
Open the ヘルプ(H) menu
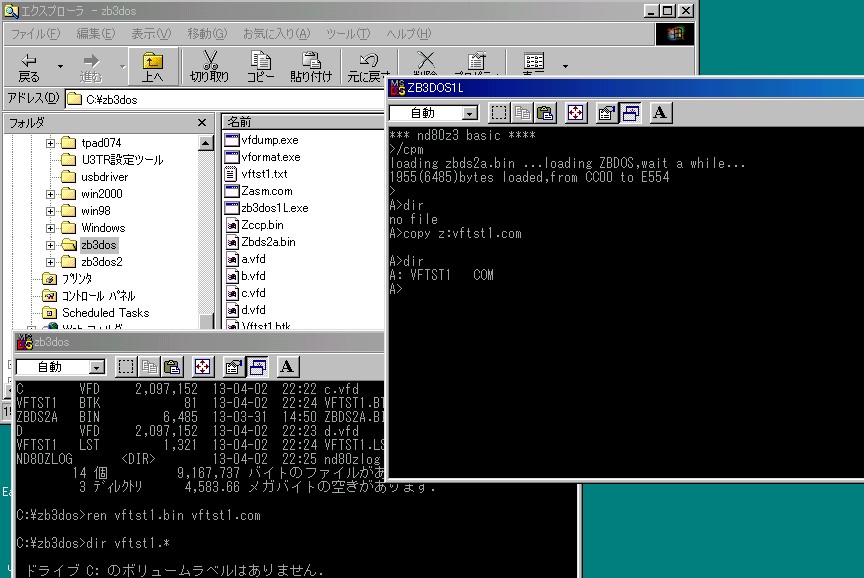408,34
